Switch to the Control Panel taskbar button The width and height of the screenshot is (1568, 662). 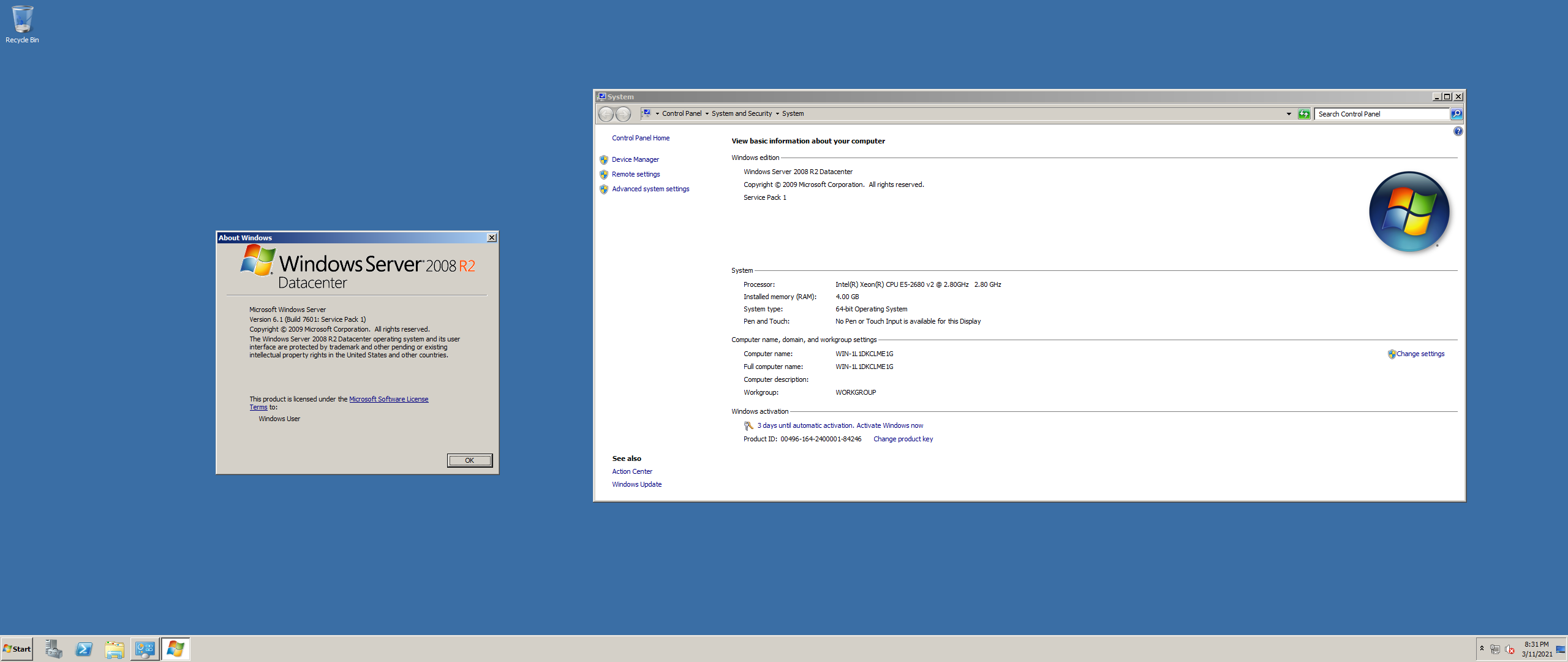point(145,649)
